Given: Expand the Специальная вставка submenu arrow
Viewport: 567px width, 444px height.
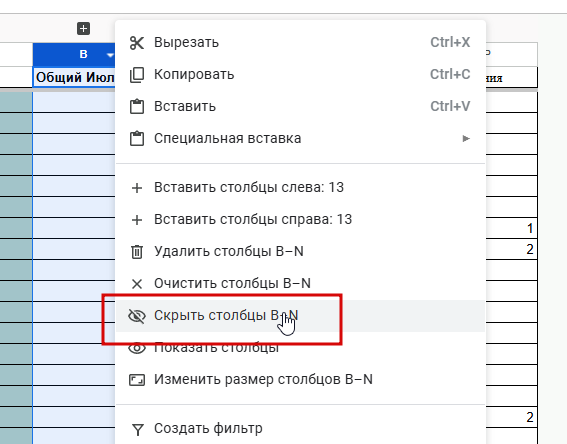Looking at the screenshot, I should point(466,138).
